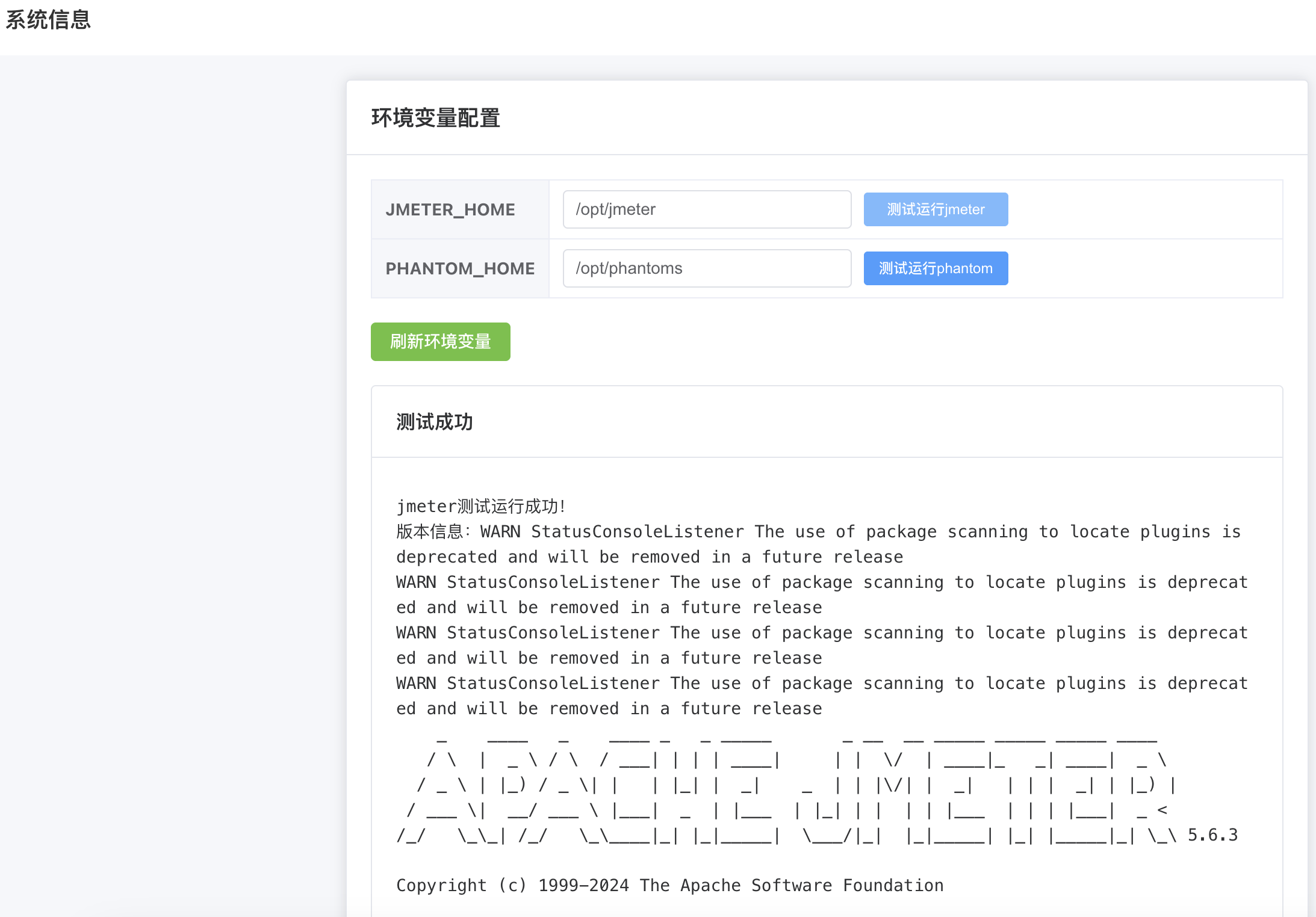Click the APACHE JMETER ASCII art banner

click(783, 785)
